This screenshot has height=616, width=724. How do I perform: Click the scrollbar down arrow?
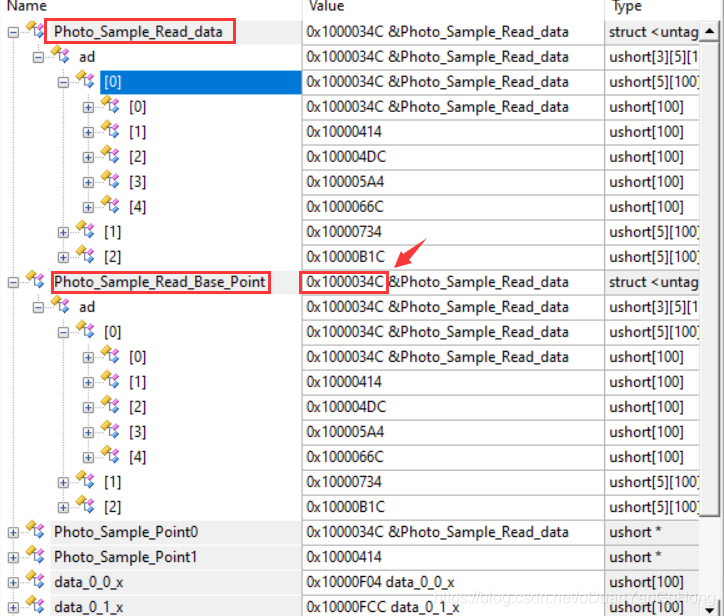point(710,610)
